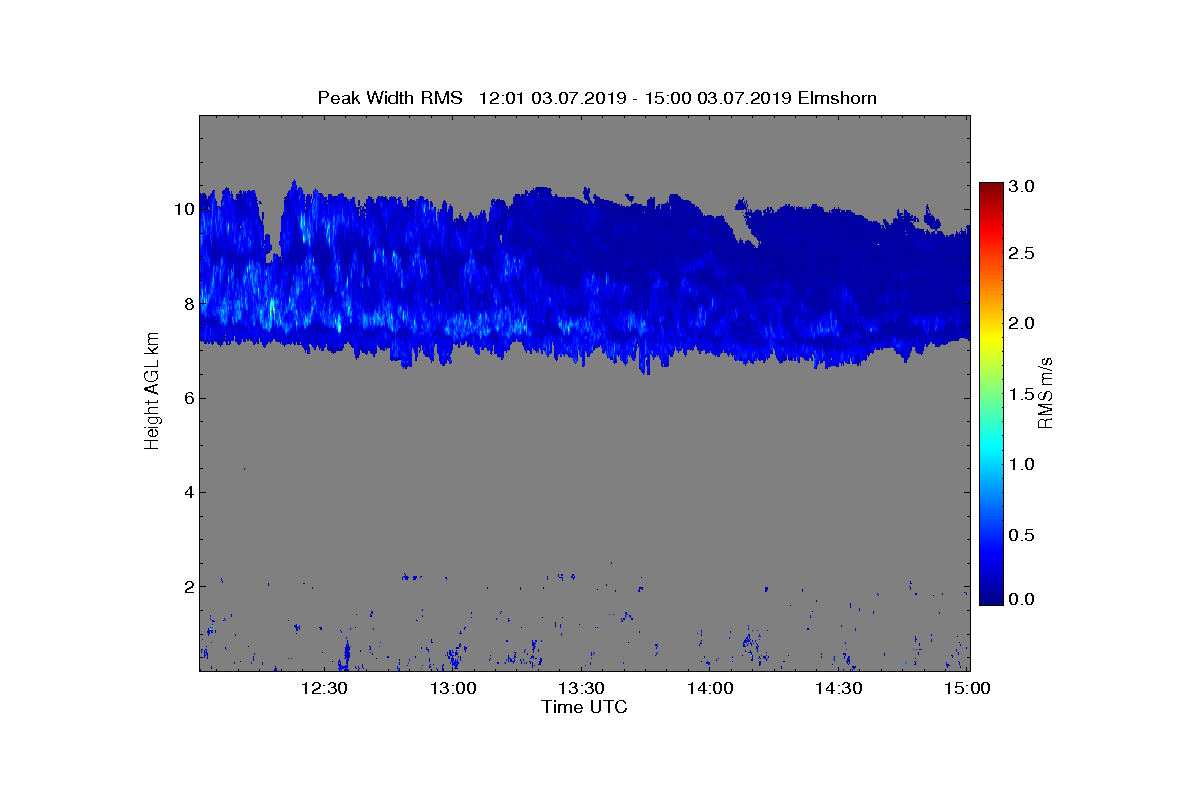Click the dark red top of the colorbar
The height and width of the screenshot is (800, 1200).
pyautogui.click(x=991, y=188)
